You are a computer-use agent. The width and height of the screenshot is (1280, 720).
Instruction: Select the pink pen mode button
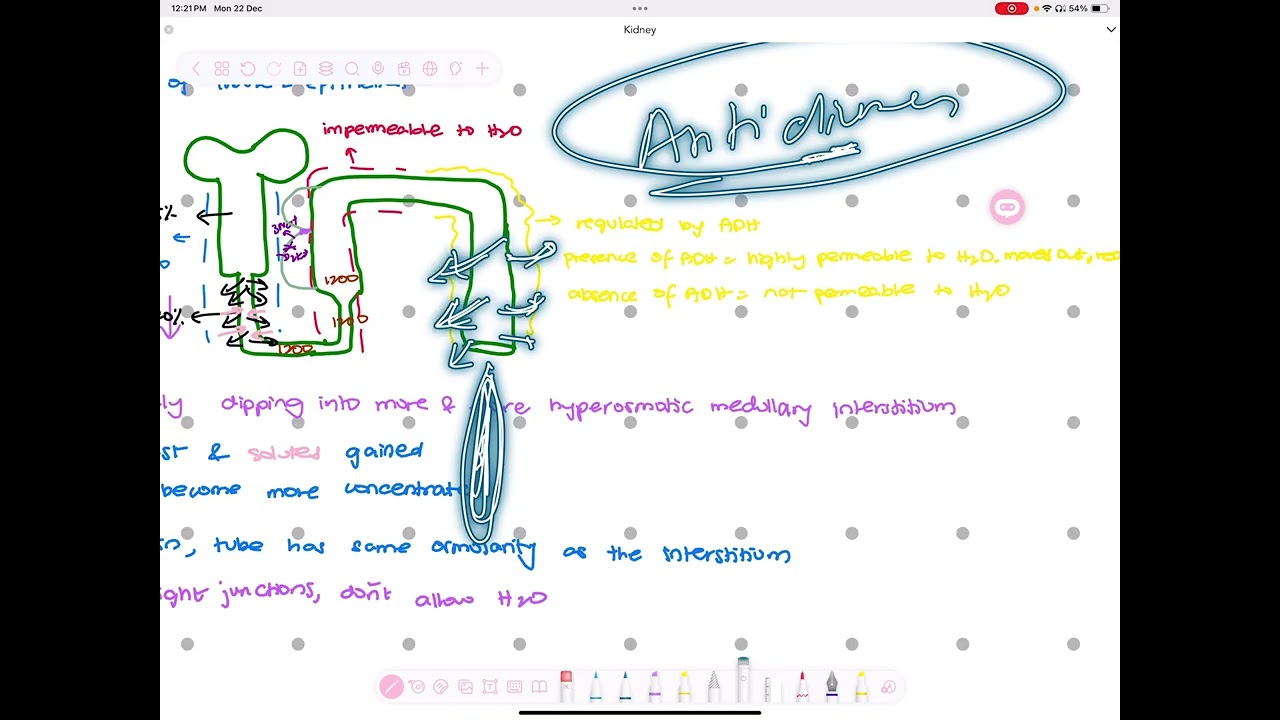[x=391, y=687]
